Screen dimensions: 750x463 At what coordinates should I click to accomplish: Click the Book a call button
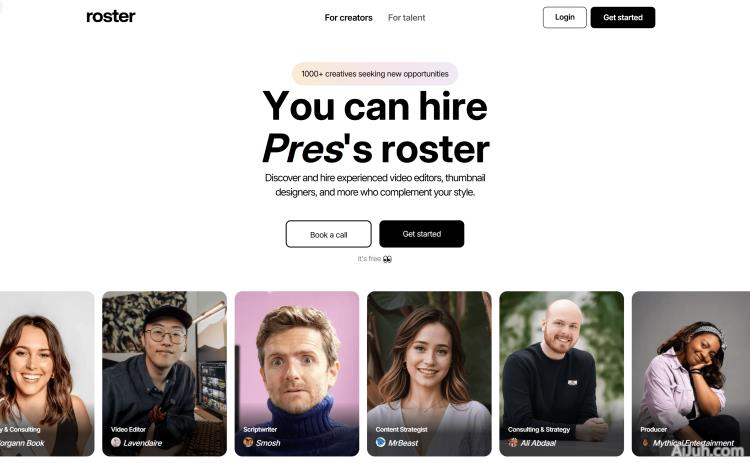[x=329, y=234]
